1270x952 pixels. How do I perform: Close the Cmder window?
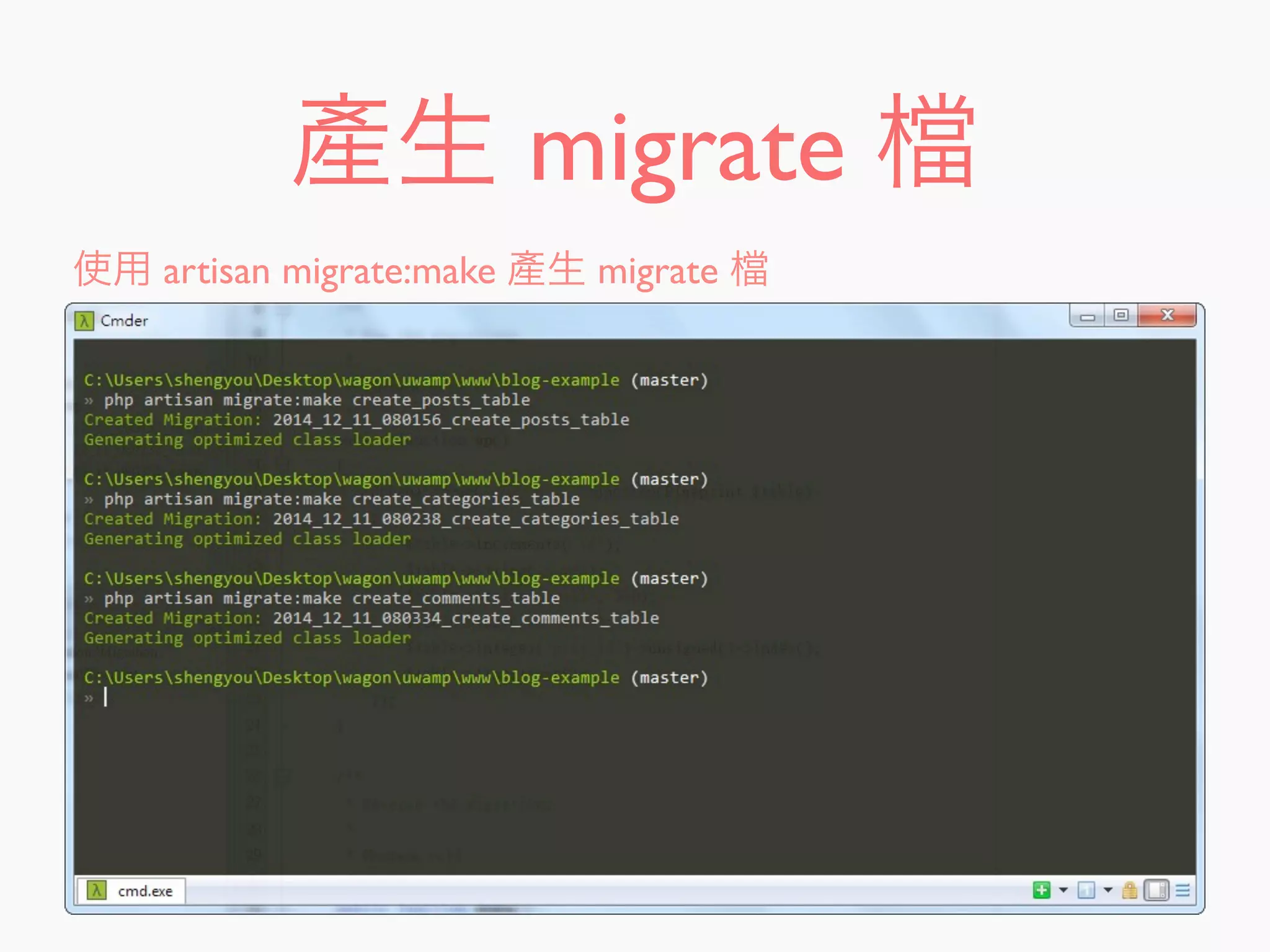1167,315
